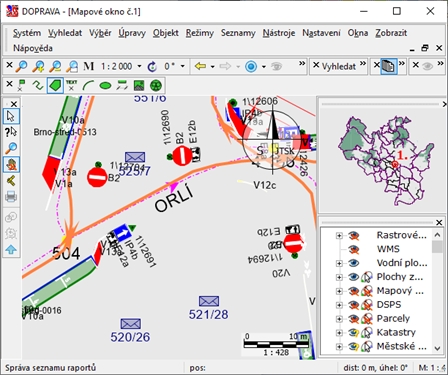This screenshot has width=448, height=375.
Task: Toggle visibility of Vodní plochy layer
Action: 354,263
